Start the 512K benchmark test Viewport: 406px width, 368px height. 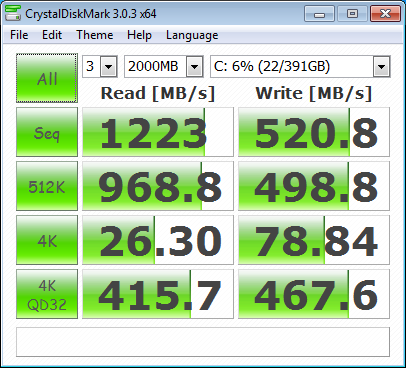47,186
